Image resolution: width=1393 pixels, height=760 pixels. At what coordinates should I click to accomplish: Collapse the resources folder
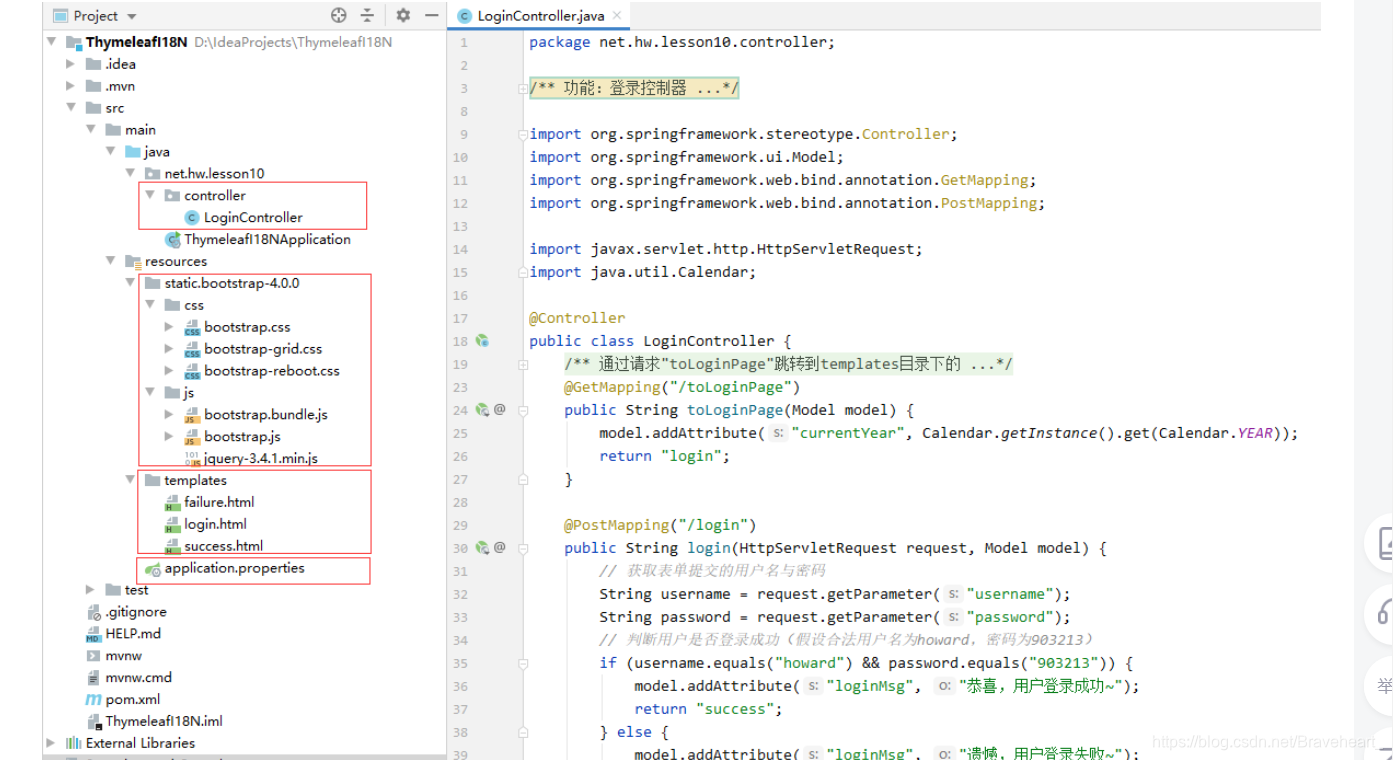110,261
